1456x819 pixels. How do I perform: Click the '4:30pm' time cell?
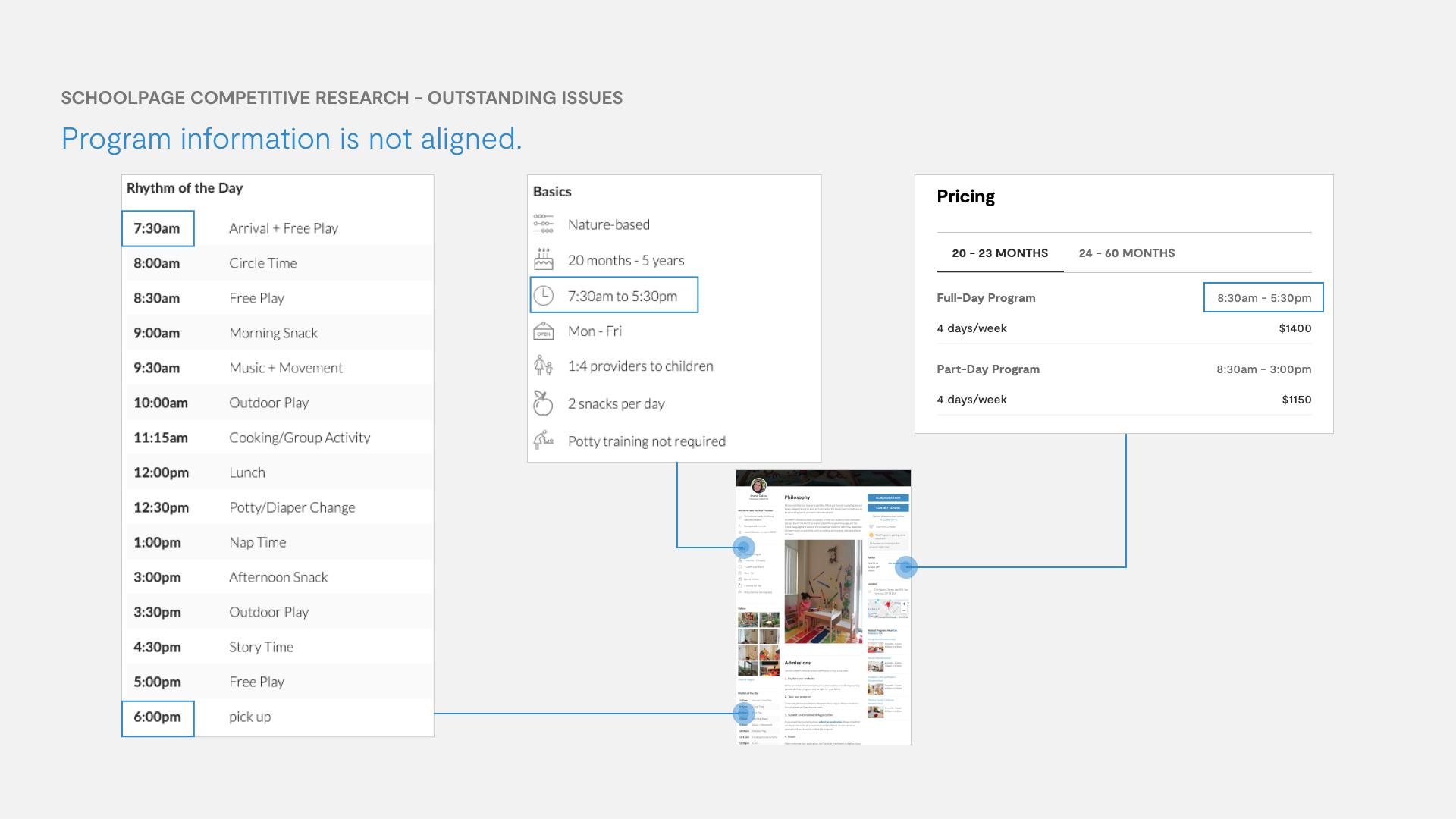157,647
